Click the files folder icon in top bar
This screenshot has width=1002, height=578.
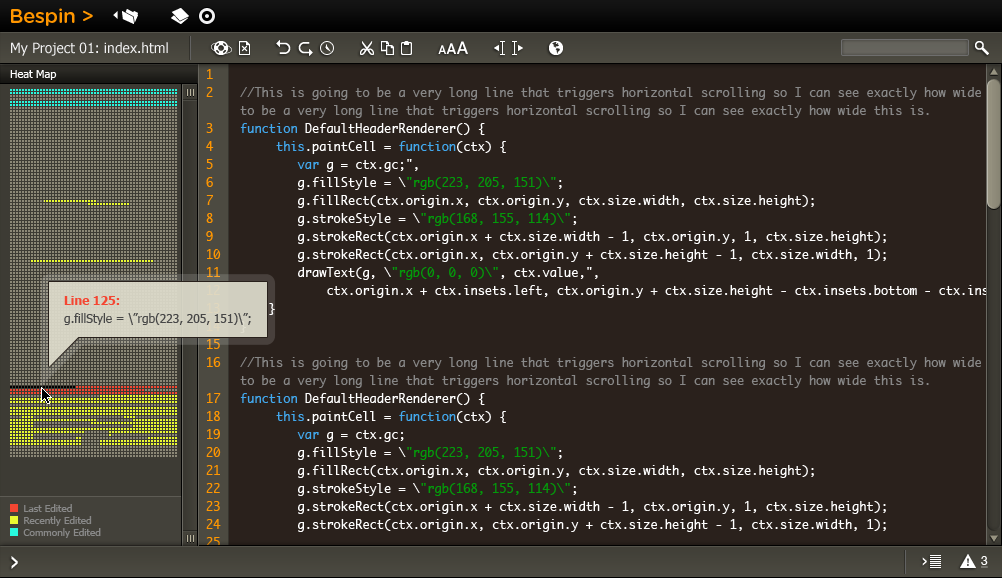(127, 16)
